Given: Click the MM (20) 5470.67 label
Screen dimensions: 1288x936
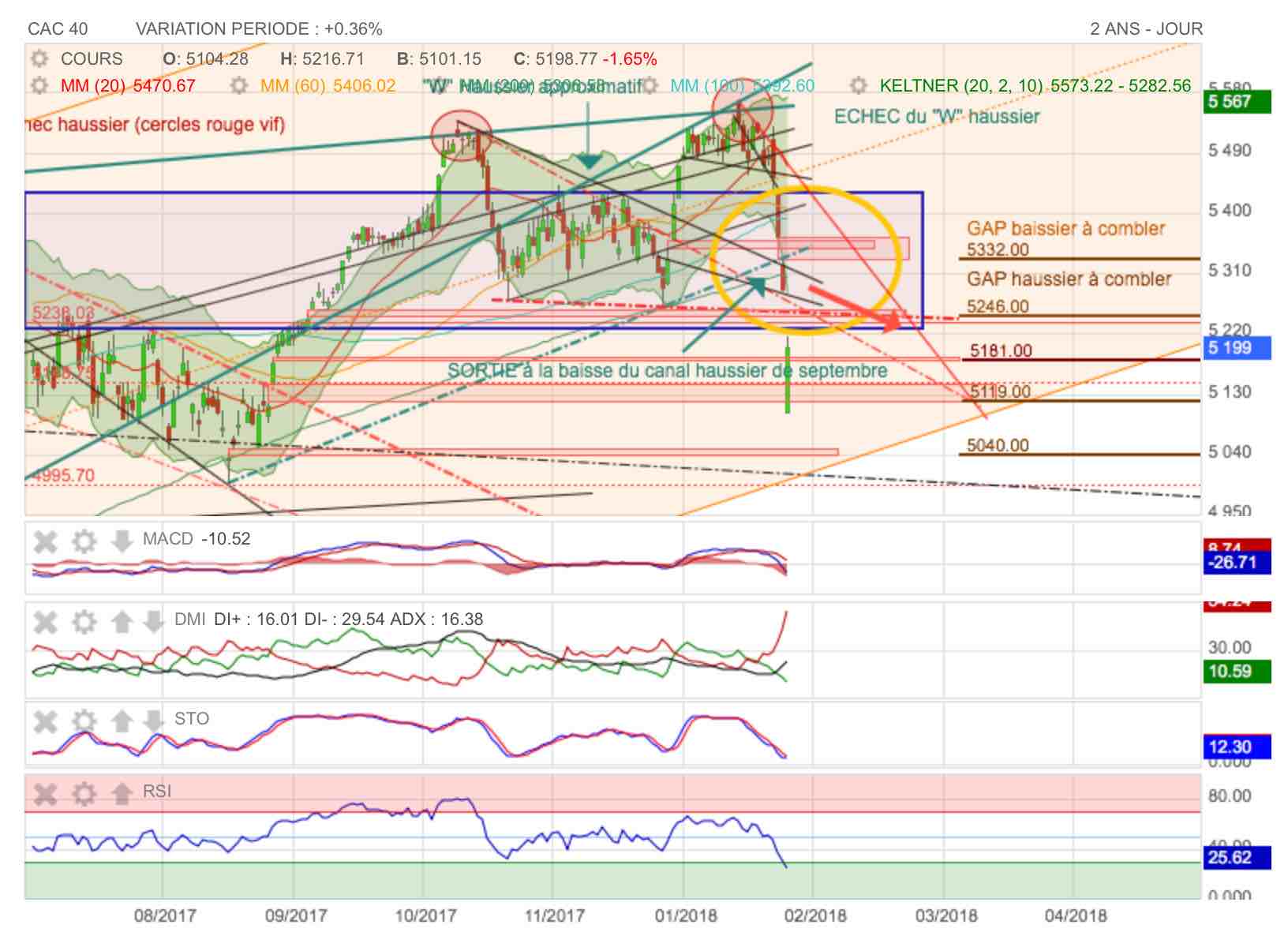Looking at the screenshot, I should coord(128,85).
